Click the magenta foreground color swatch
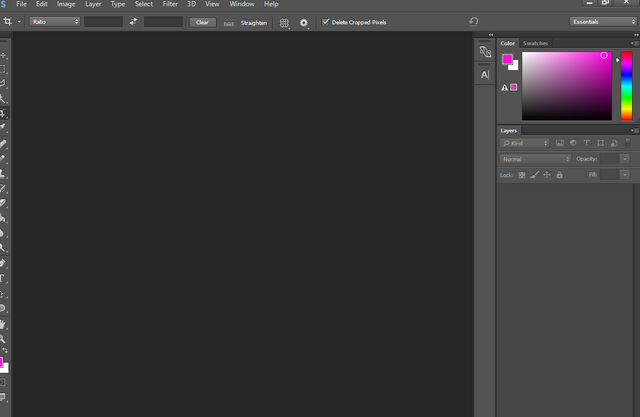Screen dimensions: 640x417 tap(507, 60)
